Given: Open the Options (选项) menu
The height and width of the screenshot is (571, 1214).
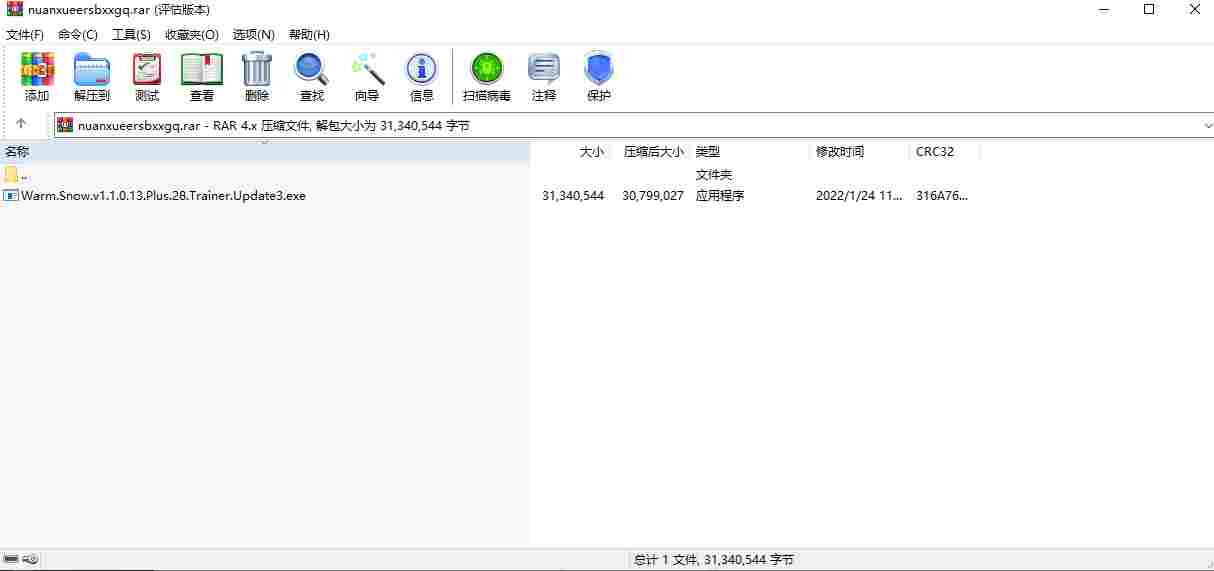Looking at the screenshot, I should [x=254, y=34].
